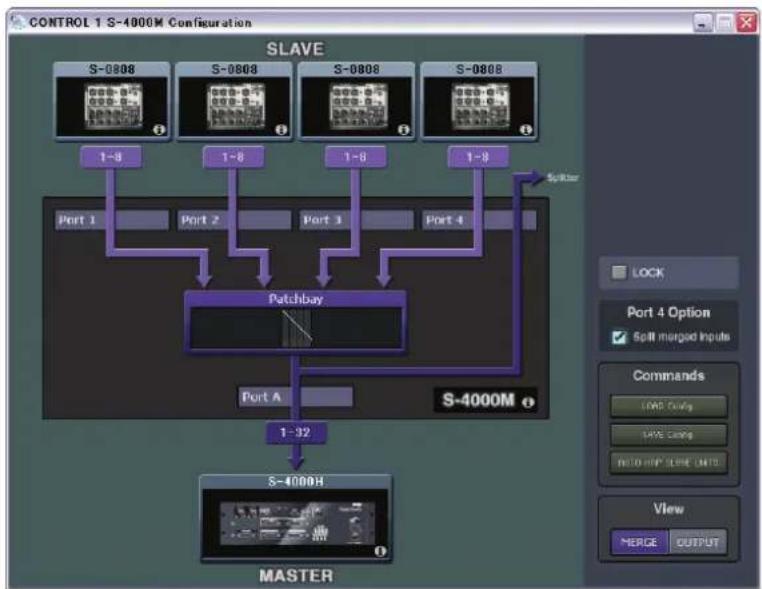Enable the LOCK checkbox
This screenshot has width=762, height=589.
coord(619,272)
